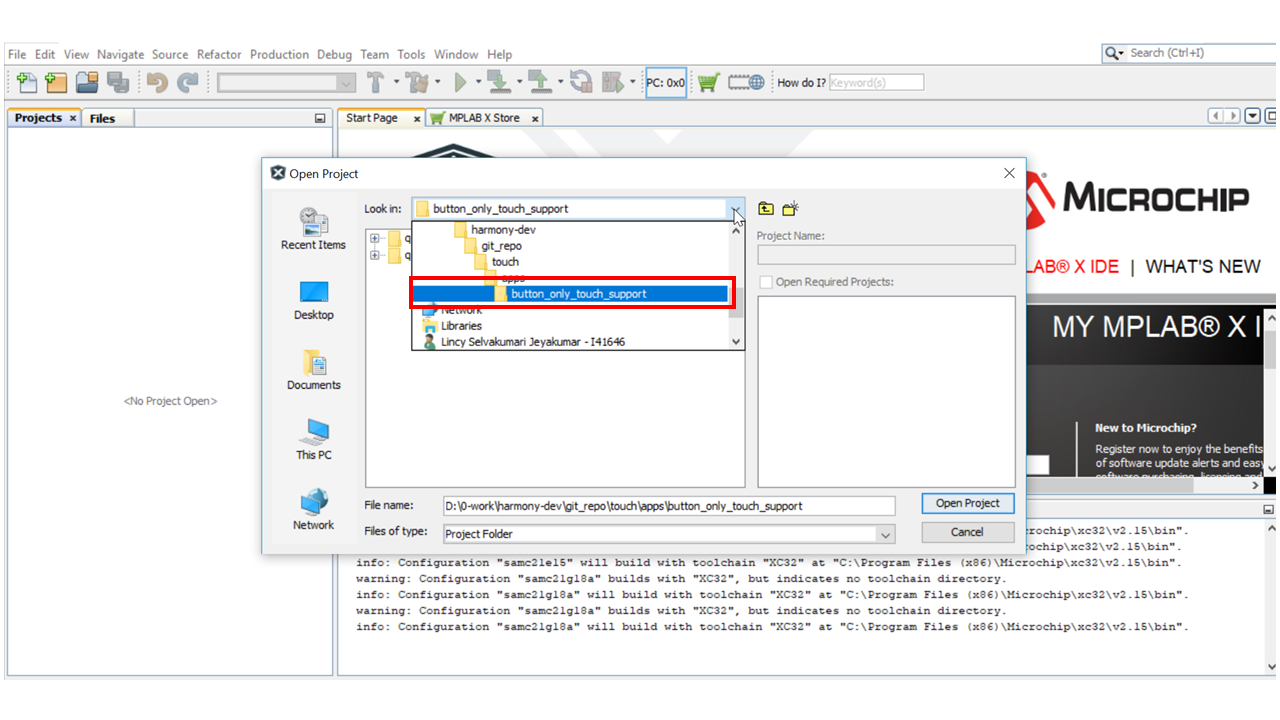Viewport: 1280px width, 720px height.
Task: Select the Recent Items shortcut
Action: [x=313, y=229]
